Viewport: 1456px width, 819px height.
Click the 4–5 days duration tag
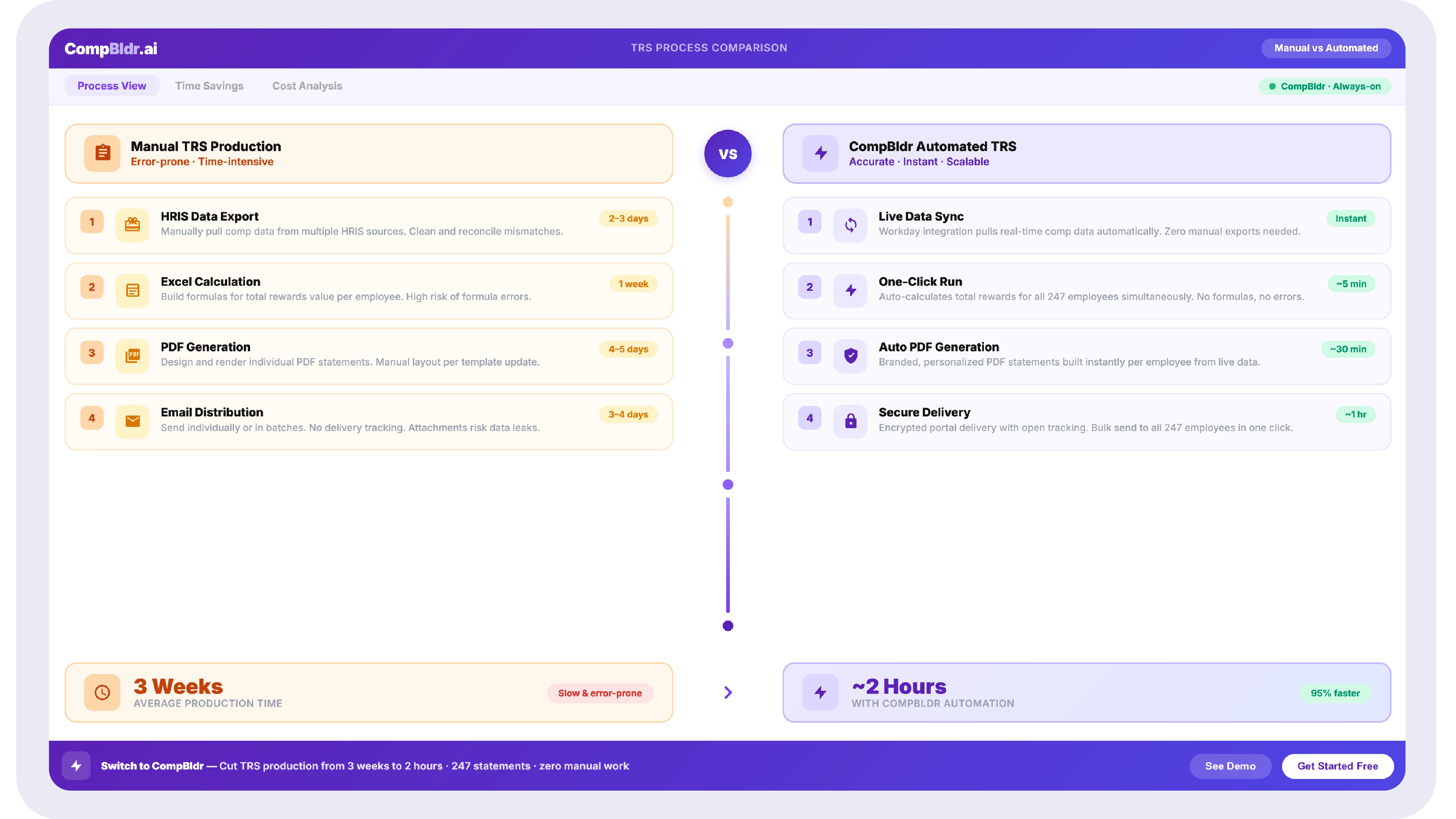click(628, 349)
